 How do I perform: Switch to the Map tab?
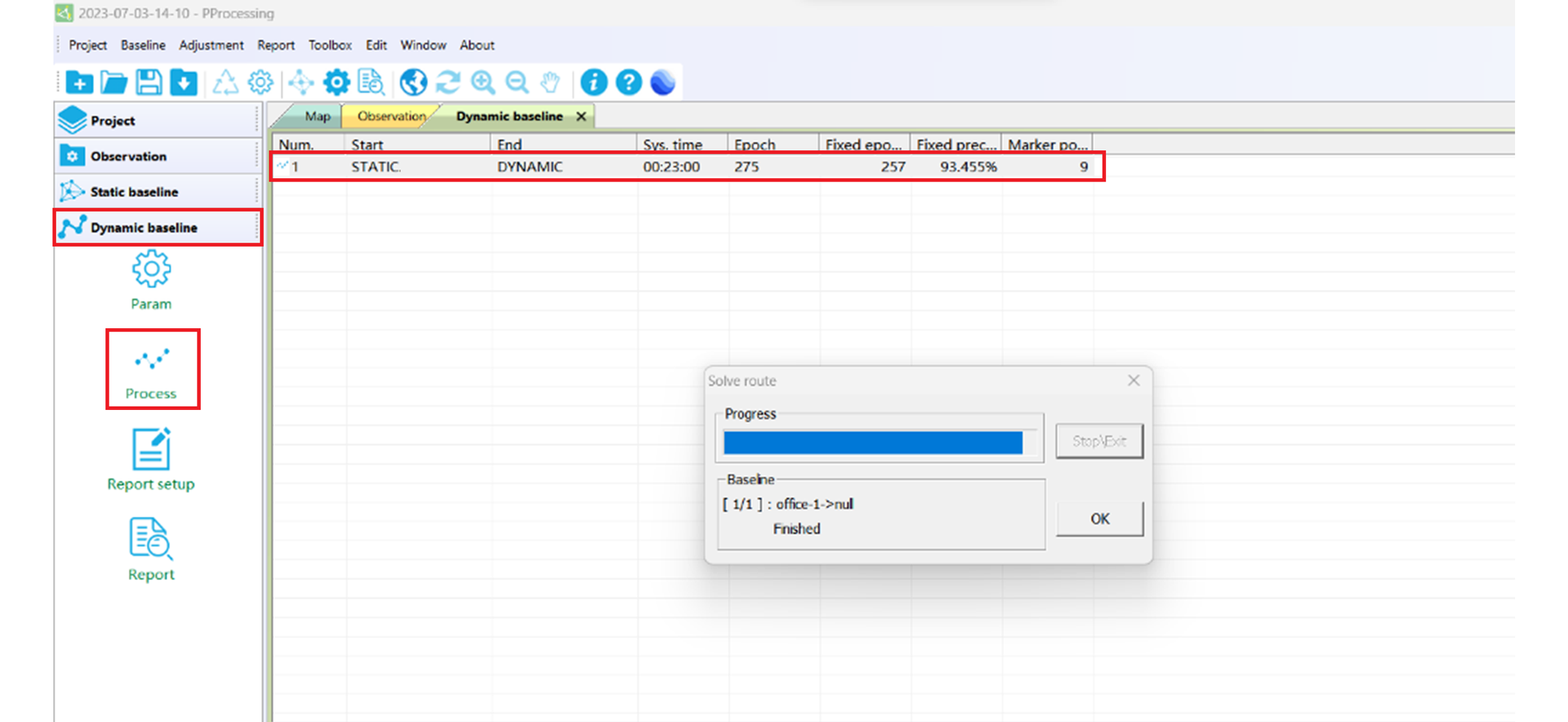coord(317,116)
